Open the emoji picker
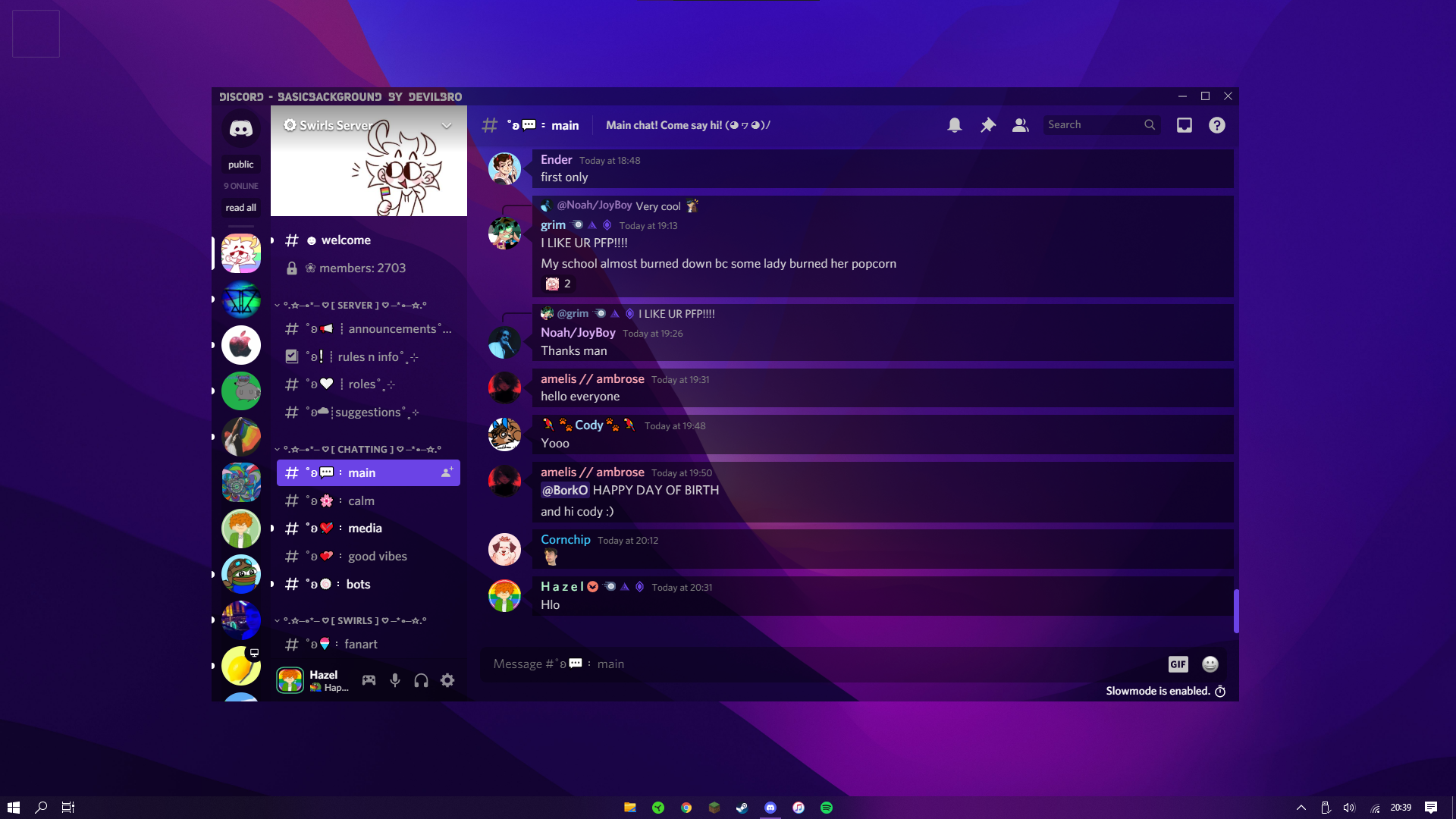Image resolution: width=1456 pixels, height=819 pixels. 1210,664
